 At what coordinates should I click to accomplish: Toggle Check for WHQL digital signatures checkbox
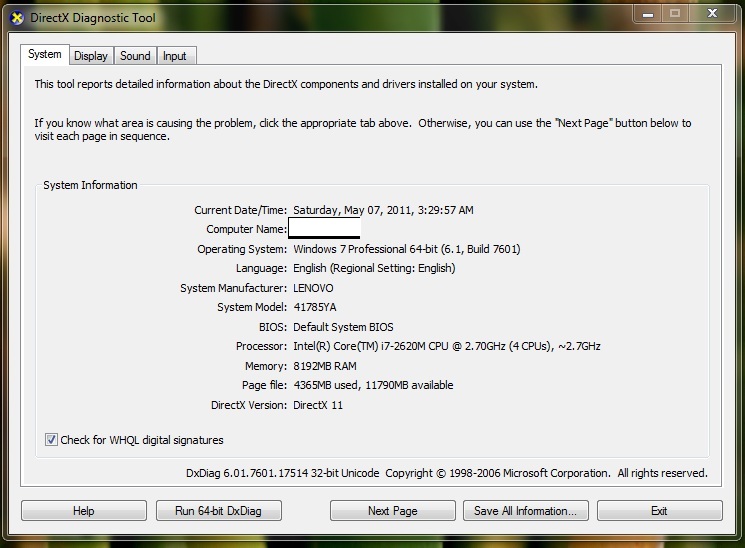tap(51, 440)
